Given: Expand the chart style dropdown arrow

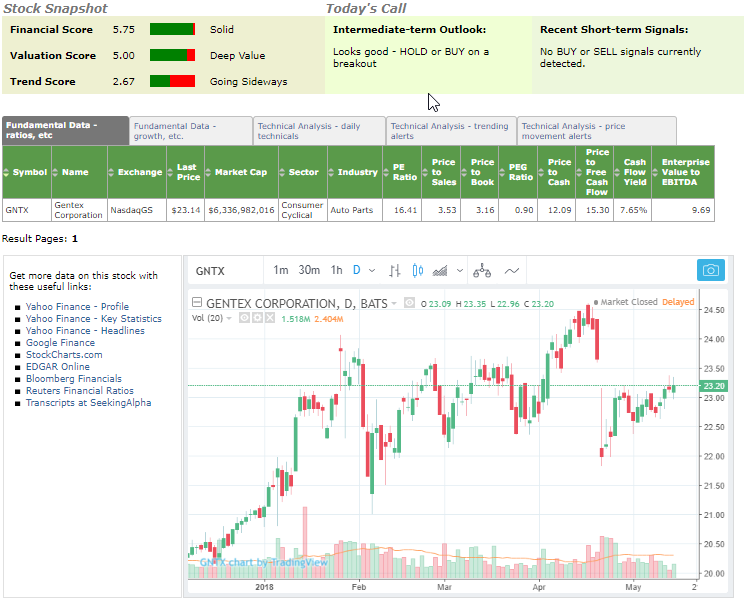Looking at the screenshot, I should 460,271.
